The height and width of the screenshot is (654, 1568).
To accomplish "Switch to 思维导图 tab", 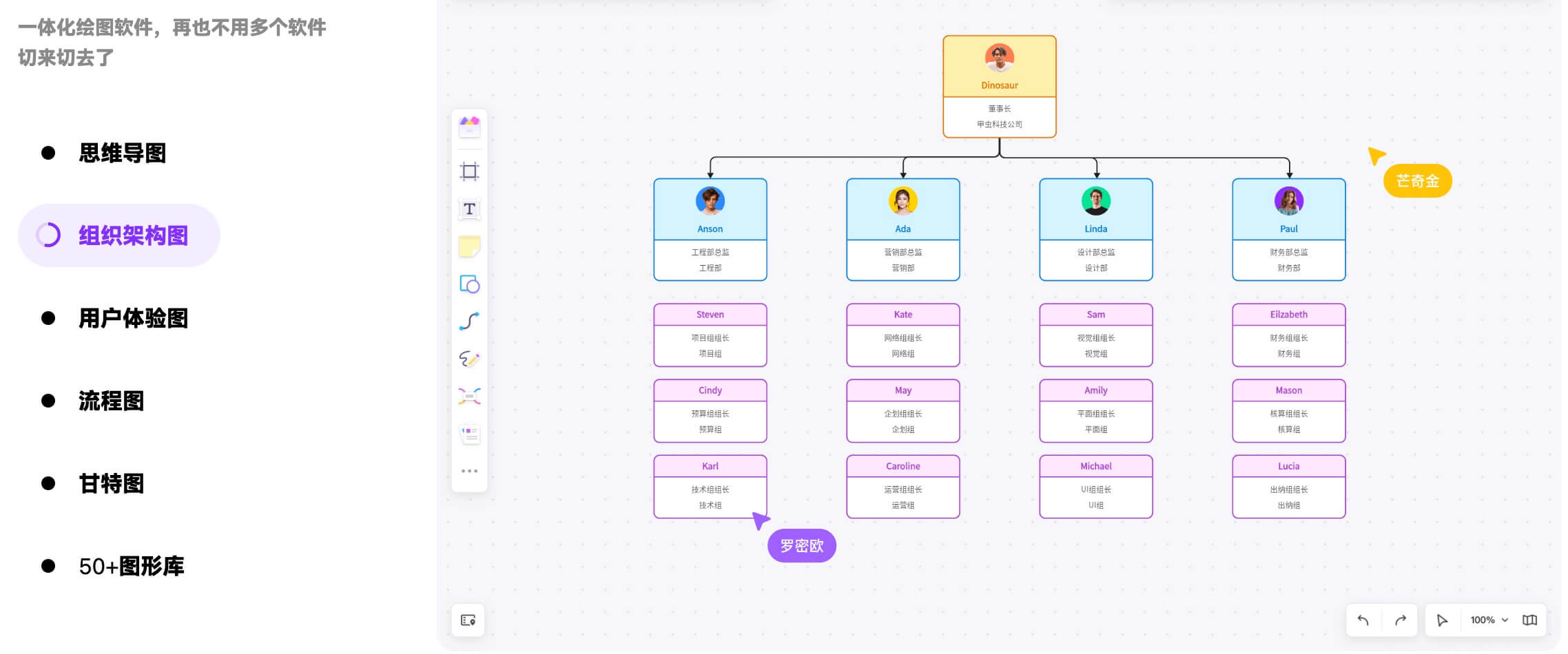I will click(x=123, y=153).
